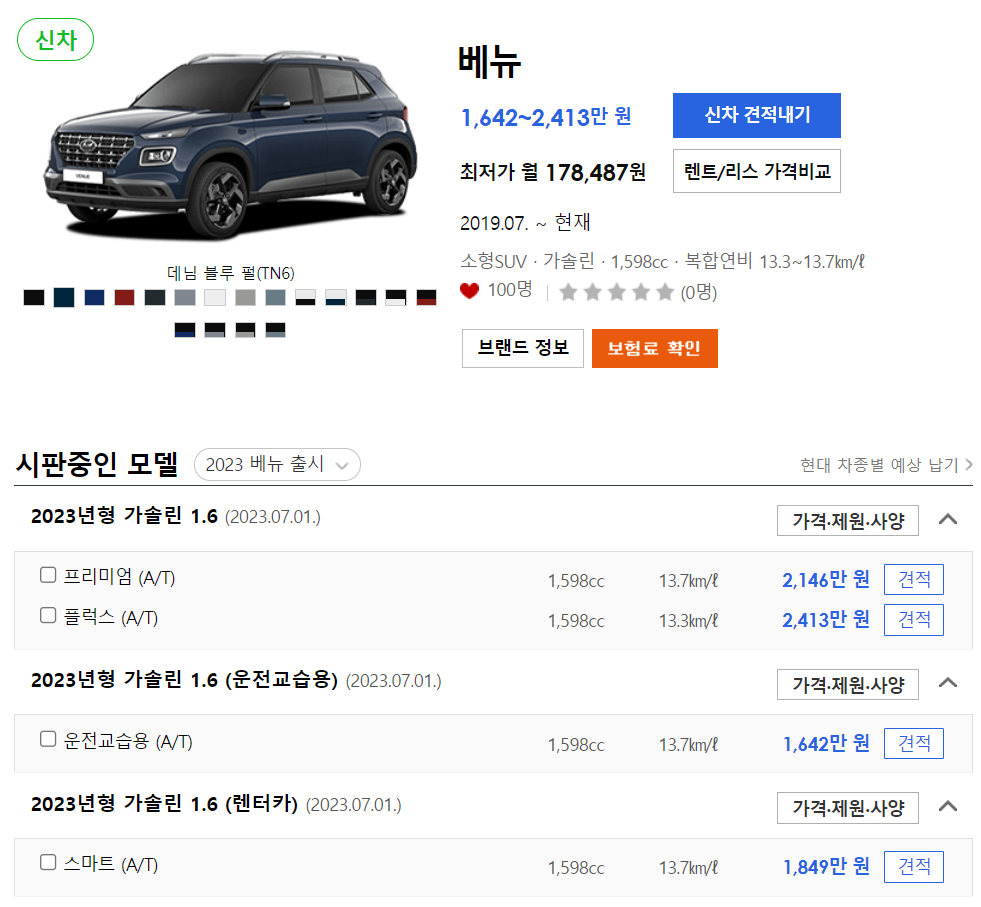Check the 운전교습용 (A/T) trim box

click(x=48, y=739)
